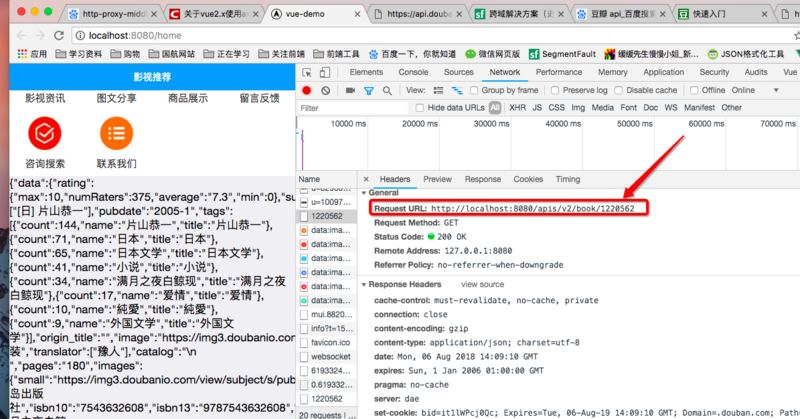Open the 百度一下，你就知道 bookmark

pyautogui.click(x=412, y=54)
